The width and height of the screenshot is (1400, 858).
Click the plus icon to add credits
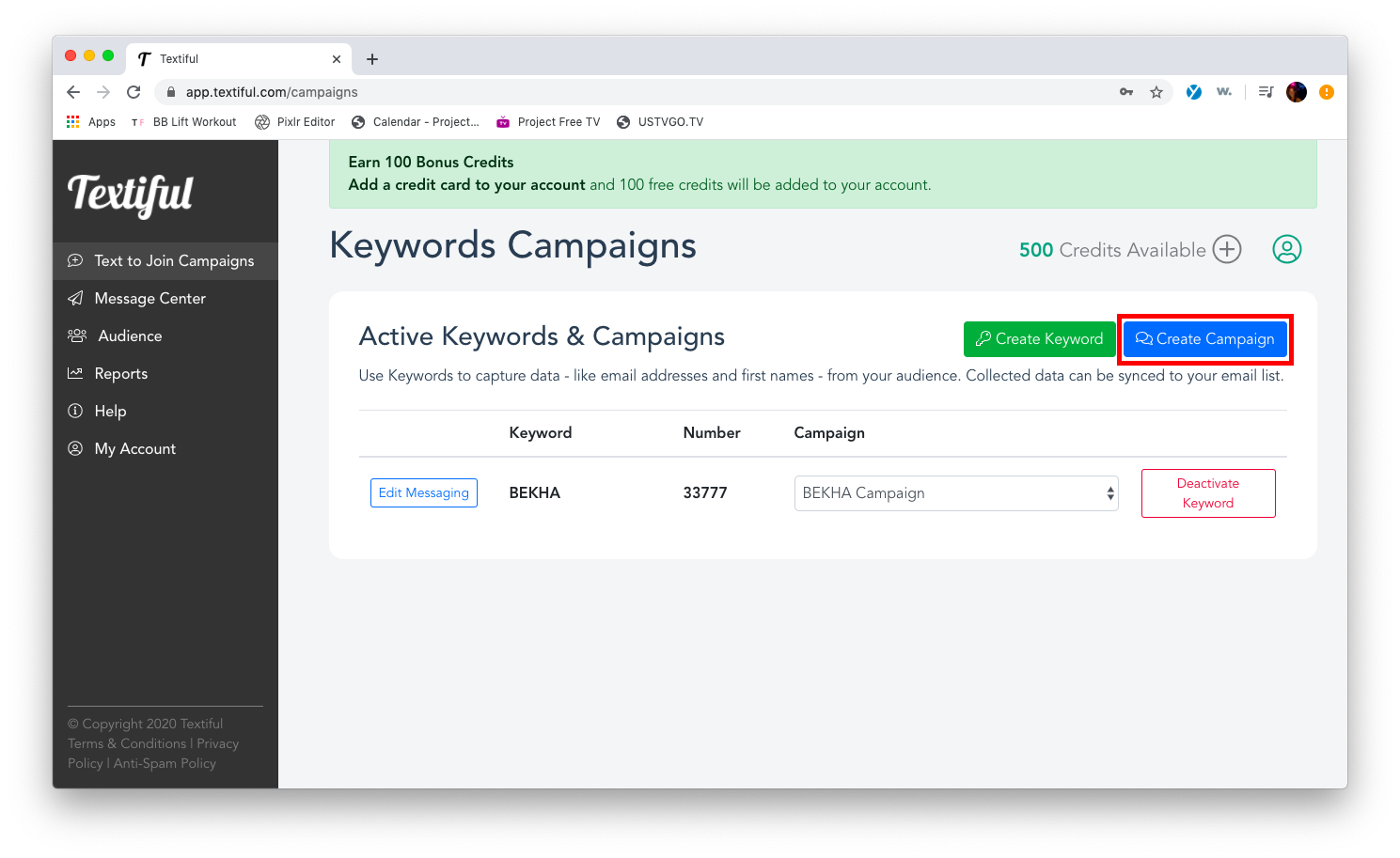(x=1227, y=249)
